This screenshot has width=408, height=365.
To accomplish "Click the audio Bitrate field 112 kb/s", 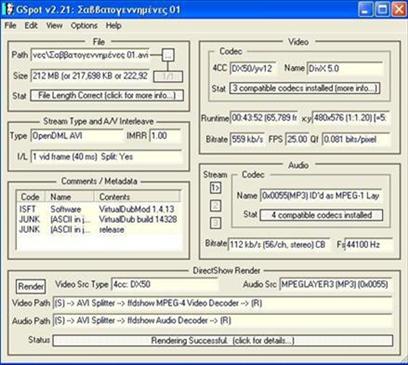I will click(279, 244).
